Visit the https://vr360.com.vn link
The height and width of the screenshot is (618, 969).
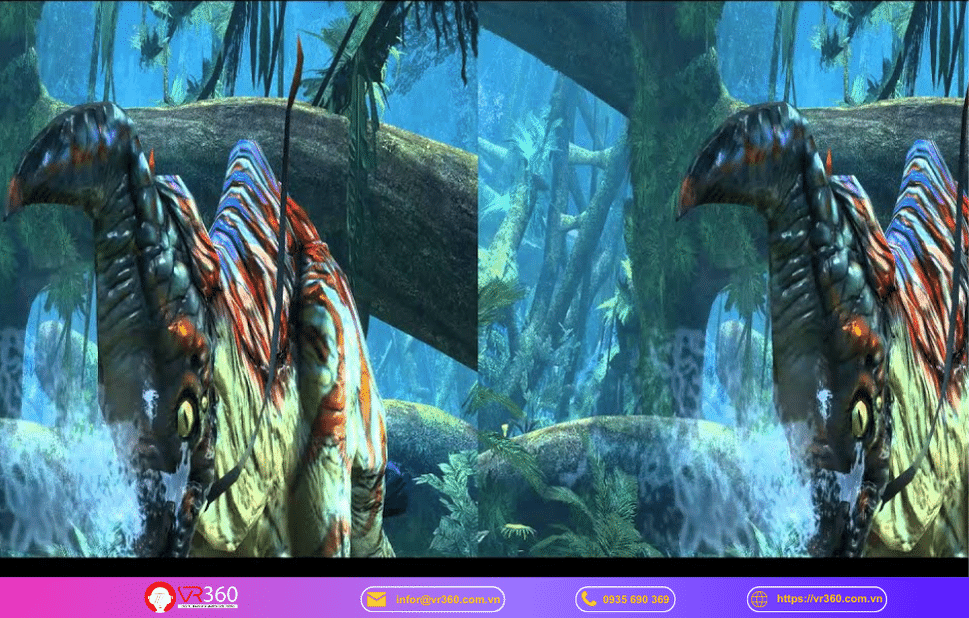pyautogui.click(x=829, y=599)
